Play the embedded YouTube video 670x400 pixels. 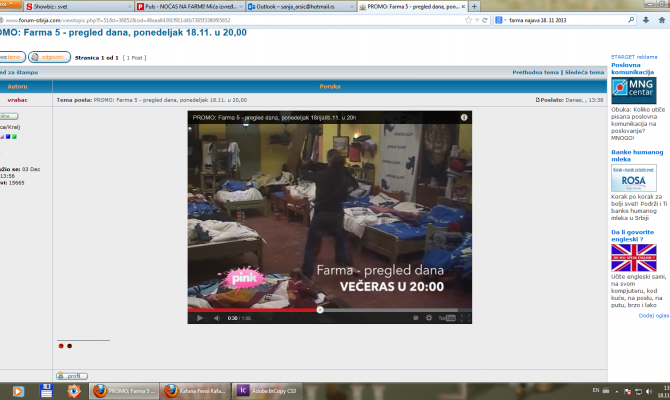click(x=200, y=317)
